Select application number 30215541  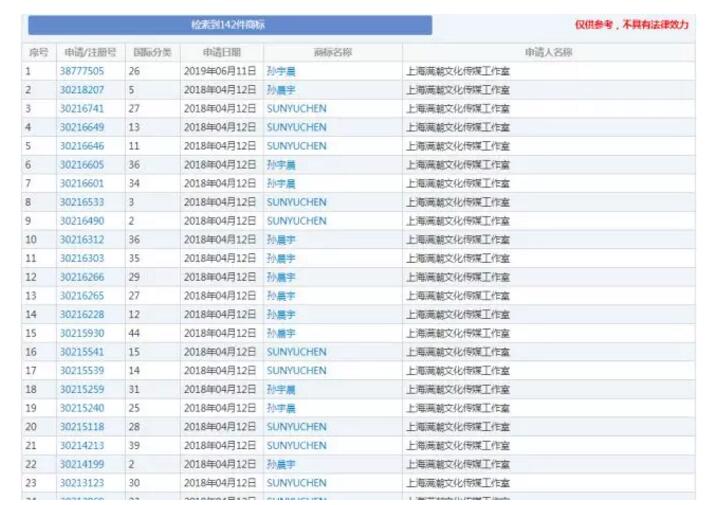pyautogui.click(x=81, y=352)
